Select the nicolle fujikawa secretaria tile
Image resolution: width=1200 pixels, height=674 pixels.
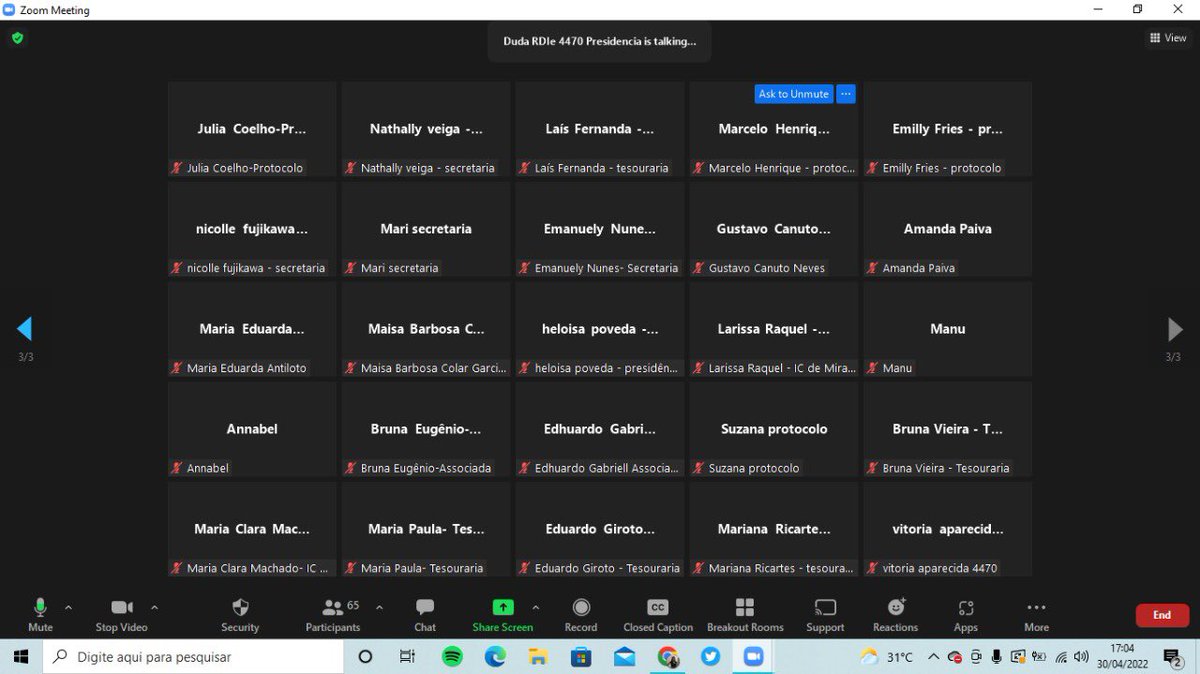pos(252,229)
